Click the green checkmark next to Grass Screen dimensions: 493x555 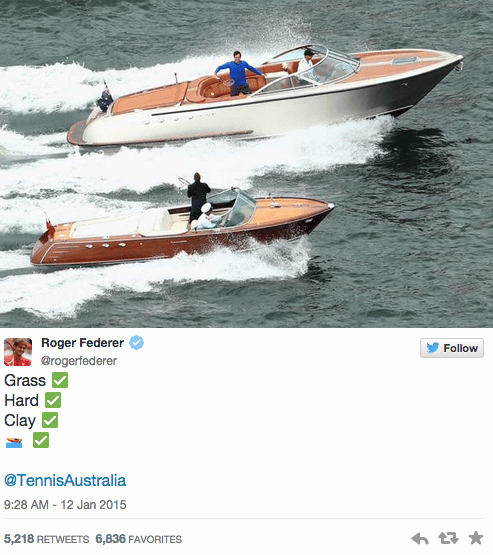(60, 380)
